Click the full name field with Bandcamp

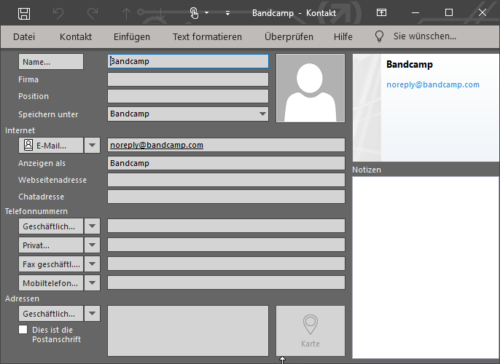(188, 61)
